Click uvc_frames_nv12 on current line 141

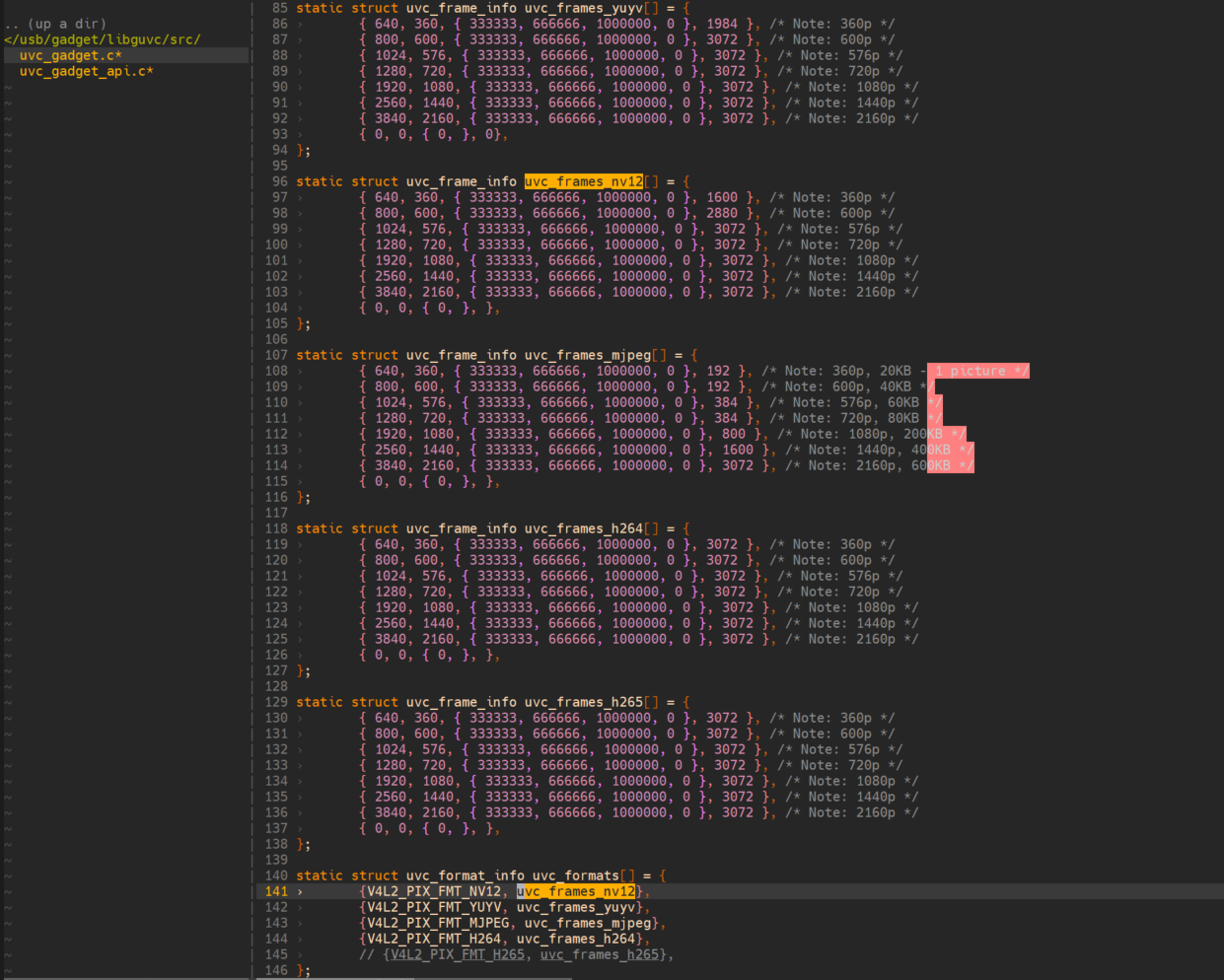576,891
